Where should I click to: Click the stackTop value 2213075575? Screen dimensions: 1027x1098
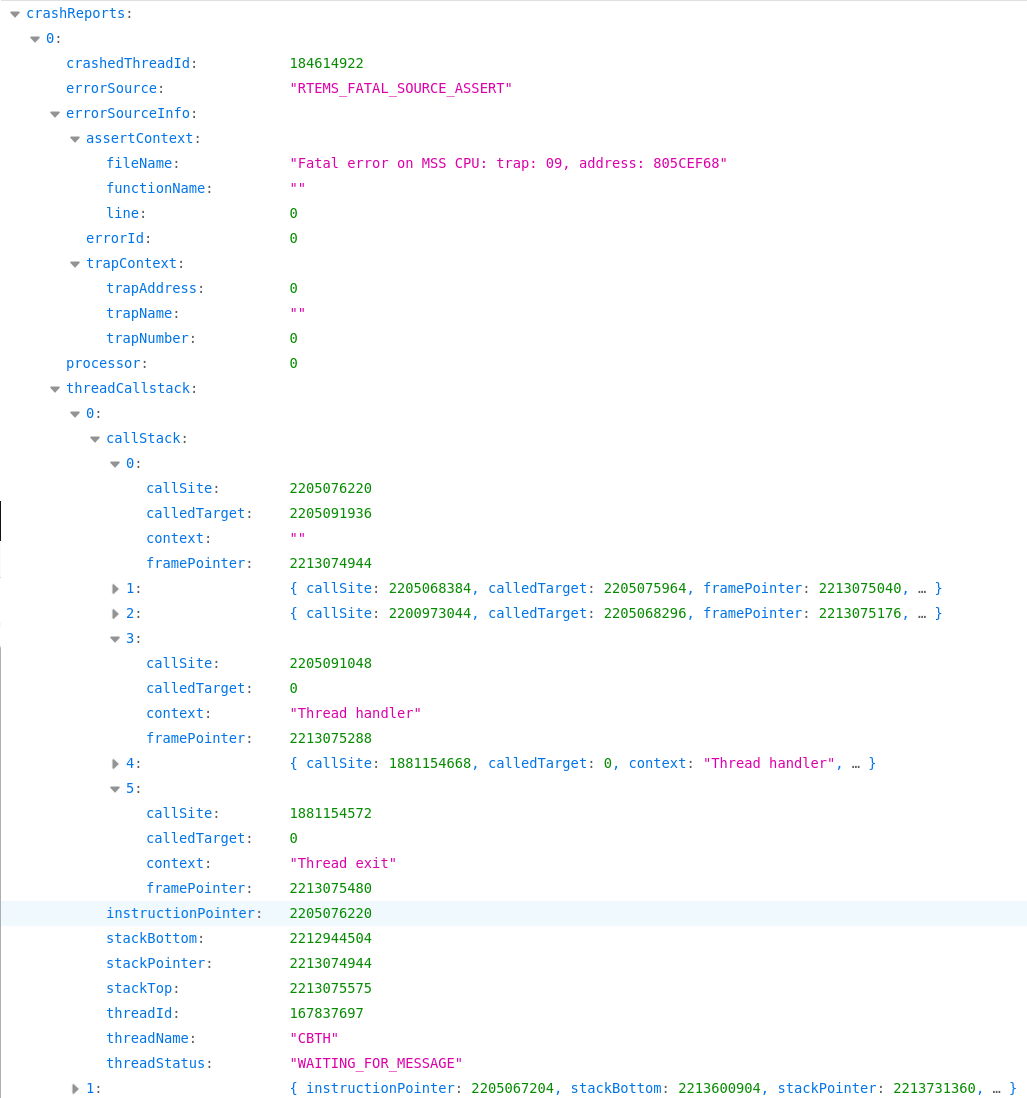tap(330, 989)
